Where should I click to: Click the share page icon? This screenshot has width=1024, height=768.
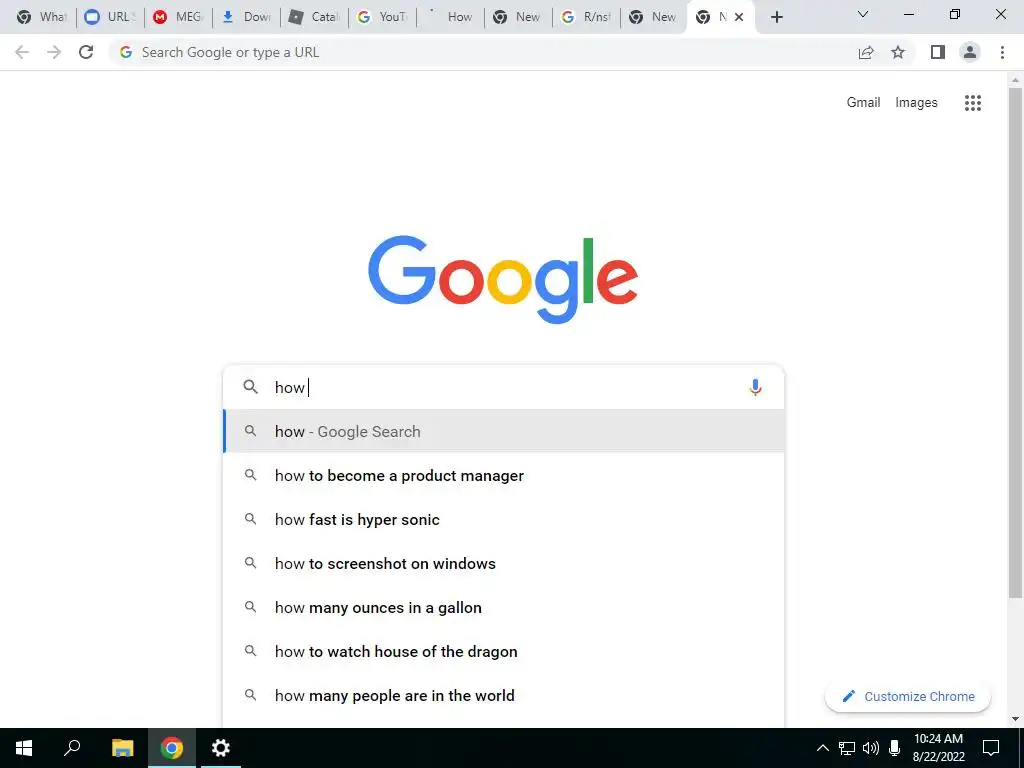pos(866,52)
